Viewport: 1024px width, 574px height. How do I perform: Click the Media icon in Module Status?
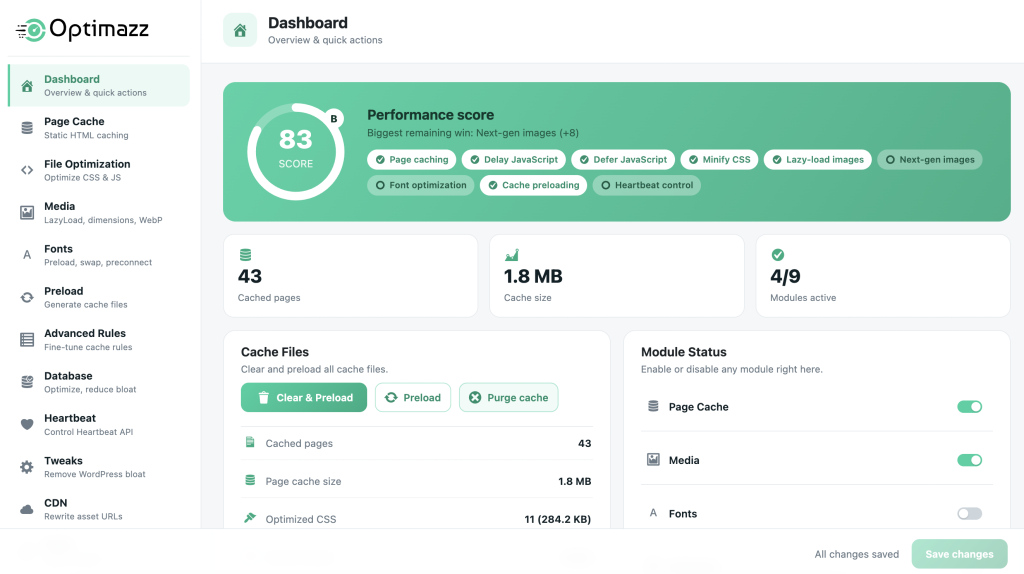[653, 460]
